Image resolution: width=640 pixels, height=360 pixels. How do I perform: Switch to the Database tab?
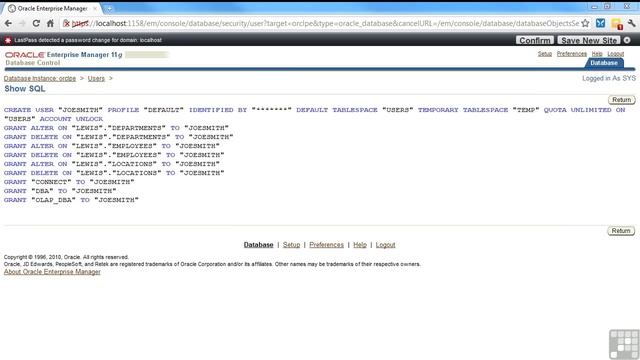(604, 63)
